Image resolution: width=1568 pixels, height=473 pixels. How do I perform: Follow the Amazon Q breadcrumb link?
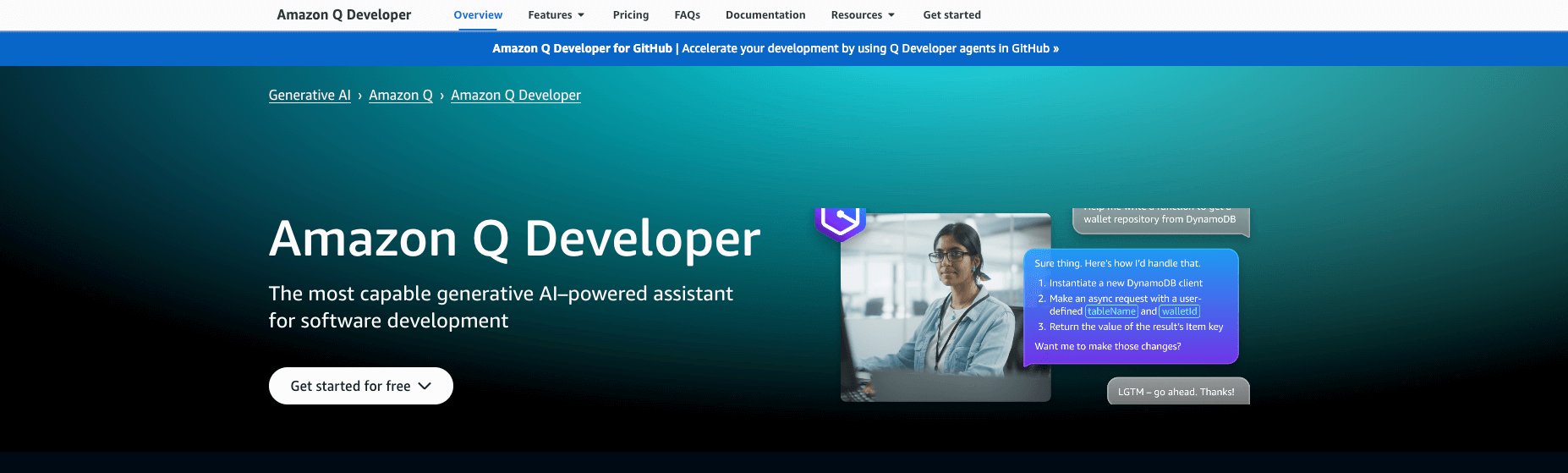tap(401, 95)
